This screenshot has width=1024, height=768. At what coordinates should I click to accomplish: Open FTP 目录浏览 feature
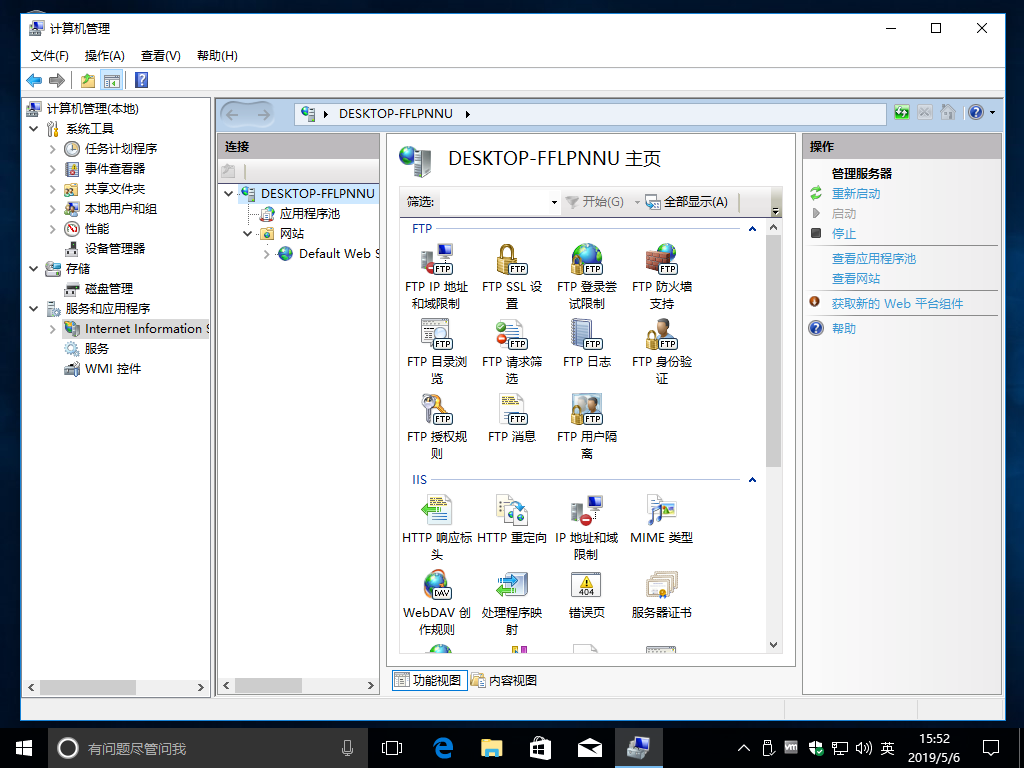436,352
